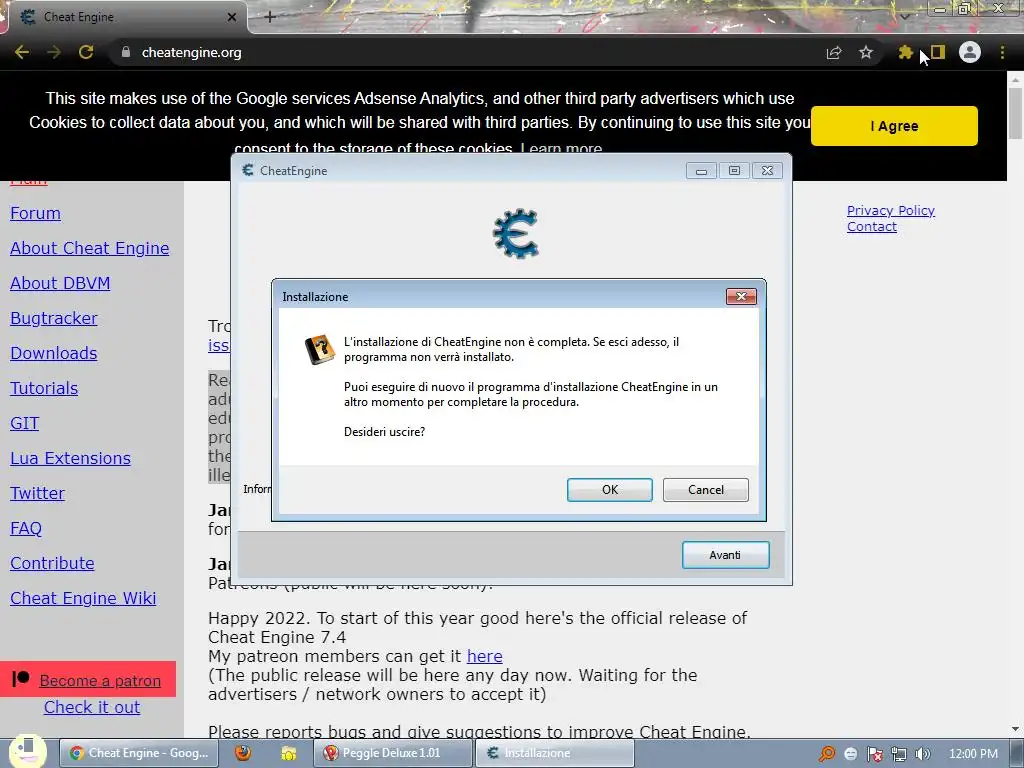Click the Cheat Engine logo in installer
Image resolution: width=1024 pixels, height=768 pixels.
pos(516,233)
